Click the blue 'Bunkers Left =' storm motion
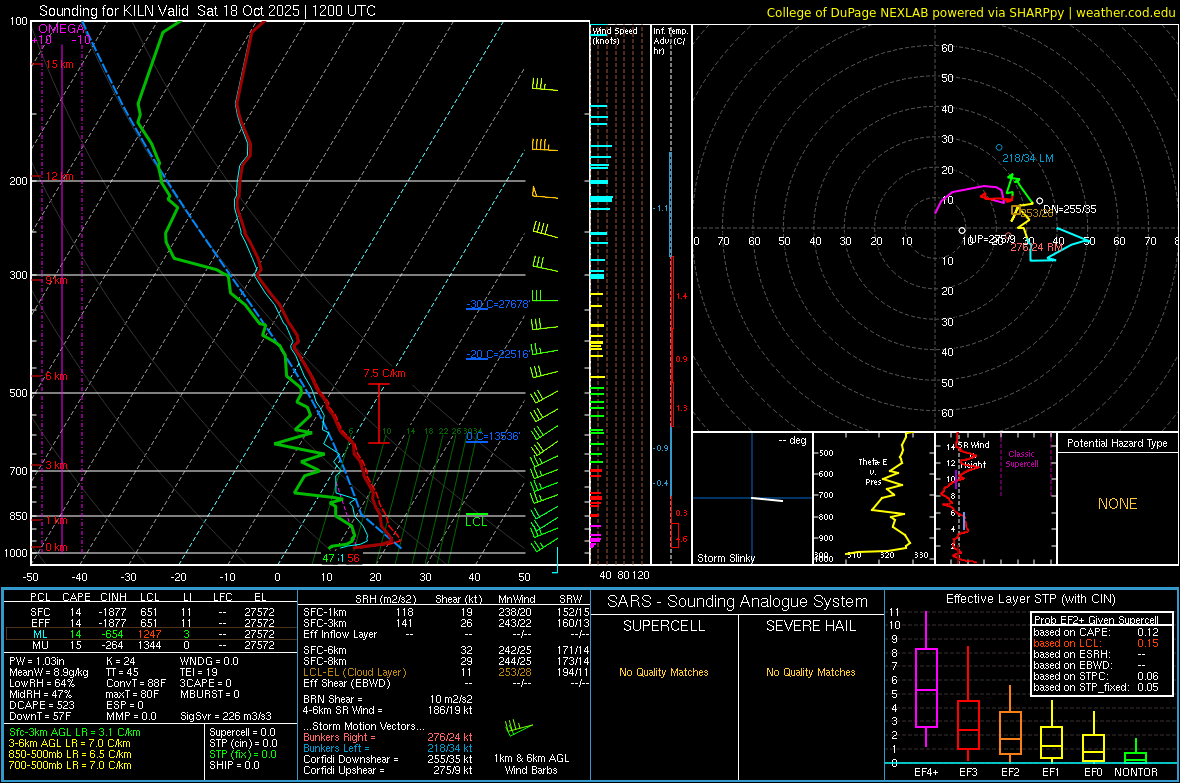Screen dimensions: 1180x783 (x=388, y=748)
